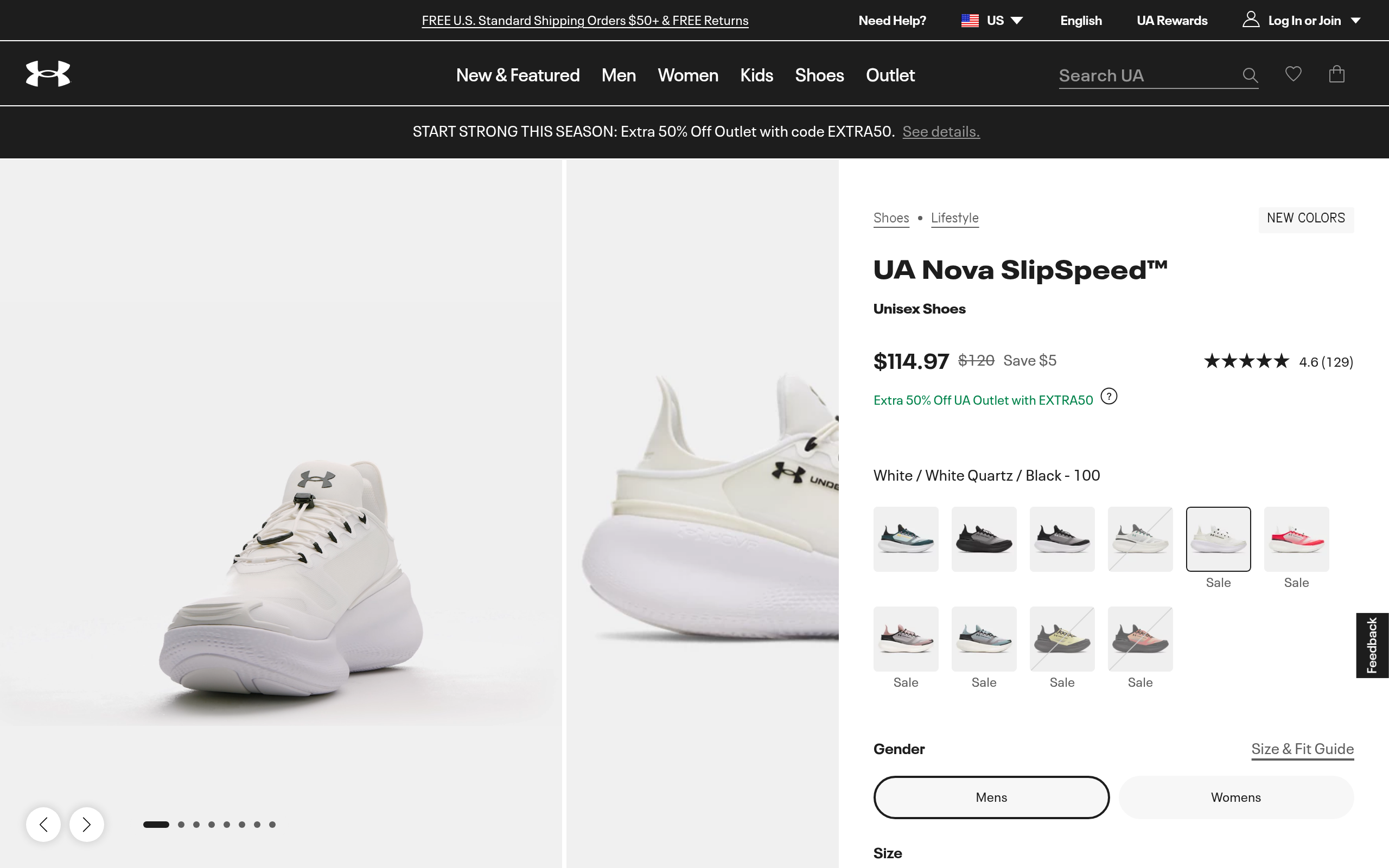Open the shopping bag icon
The image size is (1389, 868).
click(1336, 74)
